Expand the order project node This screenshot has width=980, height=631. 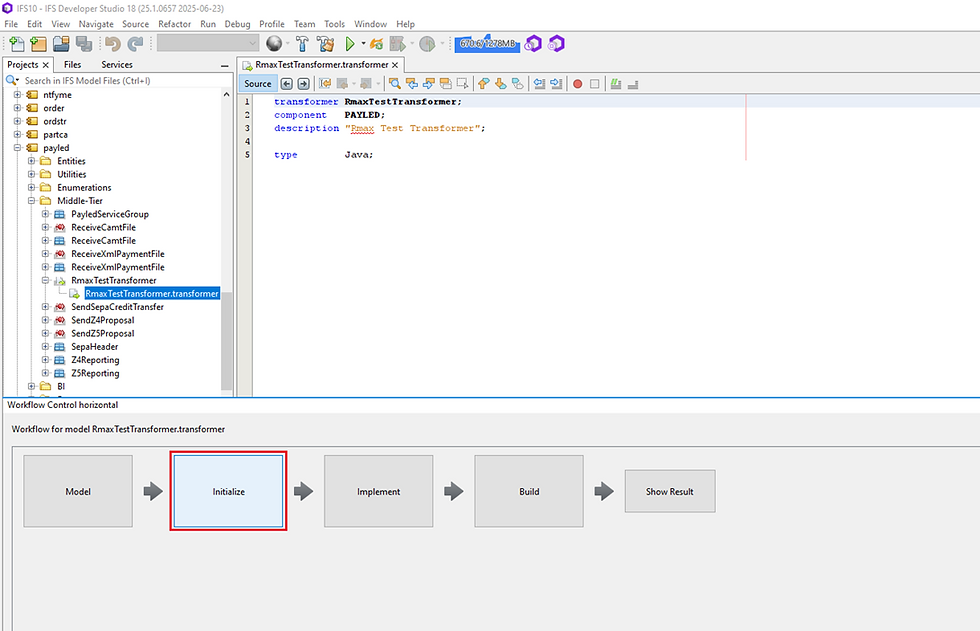pyautogui.click(x=18, y=108)
